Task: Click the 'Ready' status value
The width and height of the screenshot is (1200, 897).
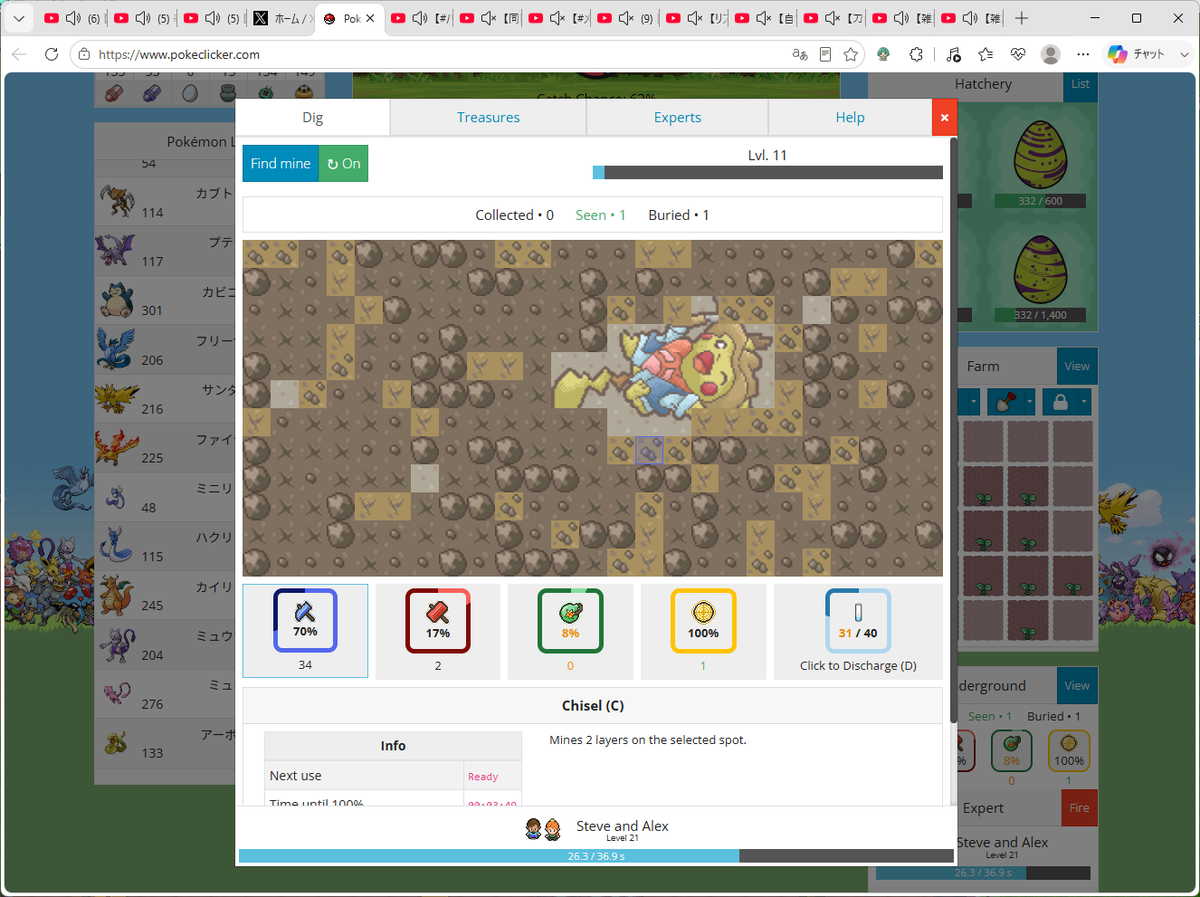Action: point(483,777)
